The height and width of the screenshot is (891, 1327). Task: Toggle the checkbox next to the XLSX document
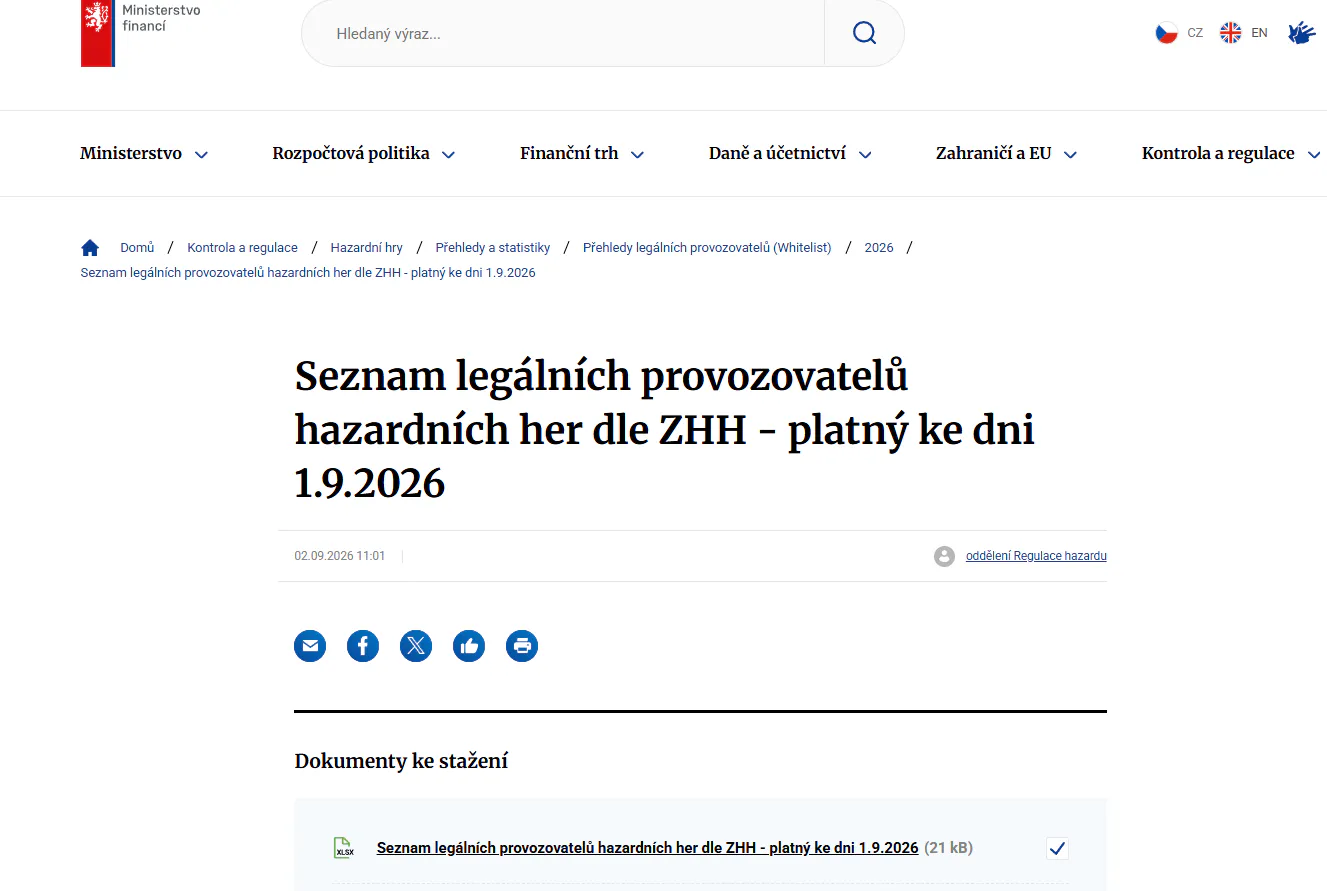(1057, 849)
